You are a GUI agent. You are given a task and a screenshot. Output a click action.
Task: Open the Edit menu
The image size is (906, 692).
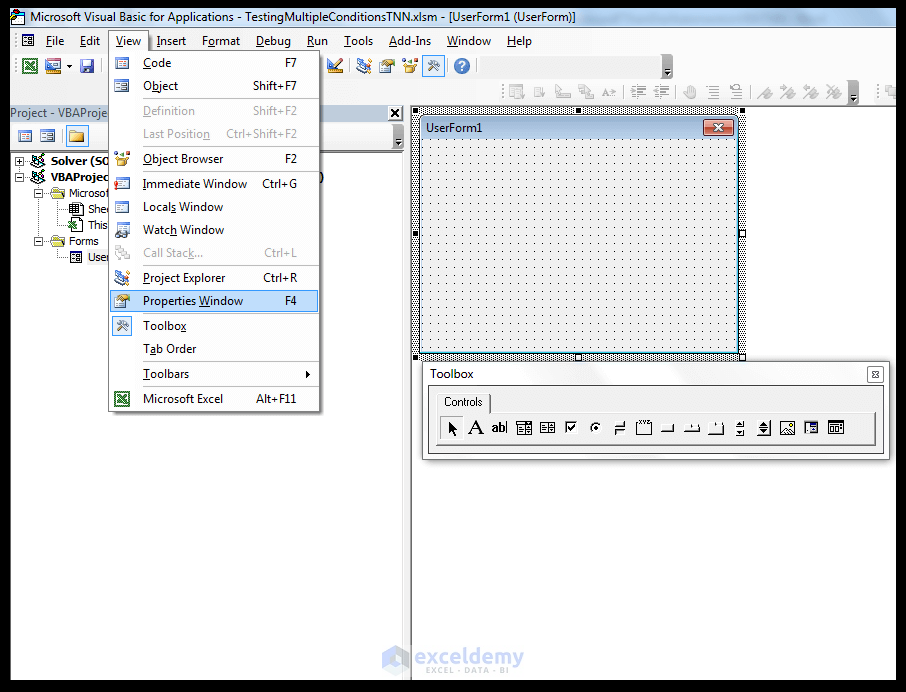90,41
